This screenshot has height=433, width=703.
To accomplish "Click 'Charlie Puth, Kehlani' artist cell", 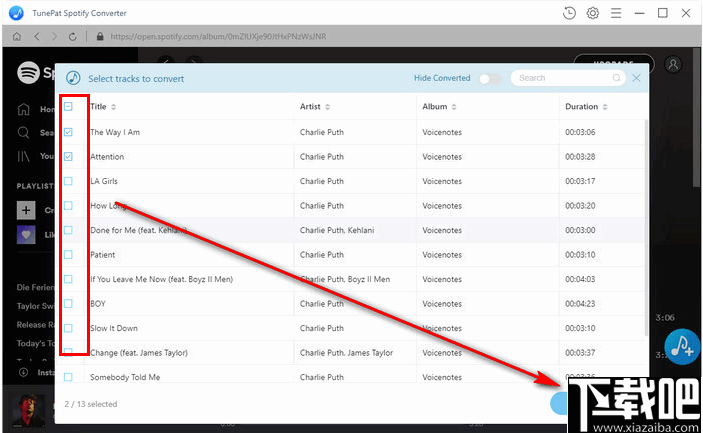I will (x=337, y=230).
